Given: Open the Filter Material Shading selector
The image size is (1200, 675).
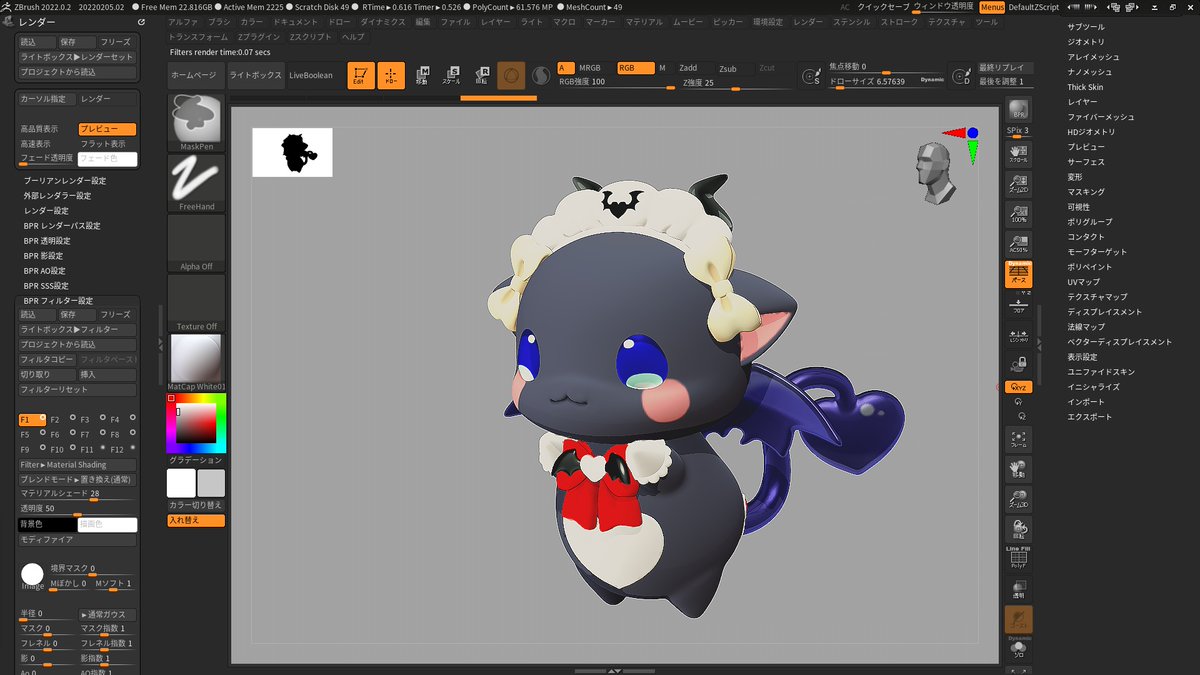Looking at the screenshot, I should click(78, 465).
